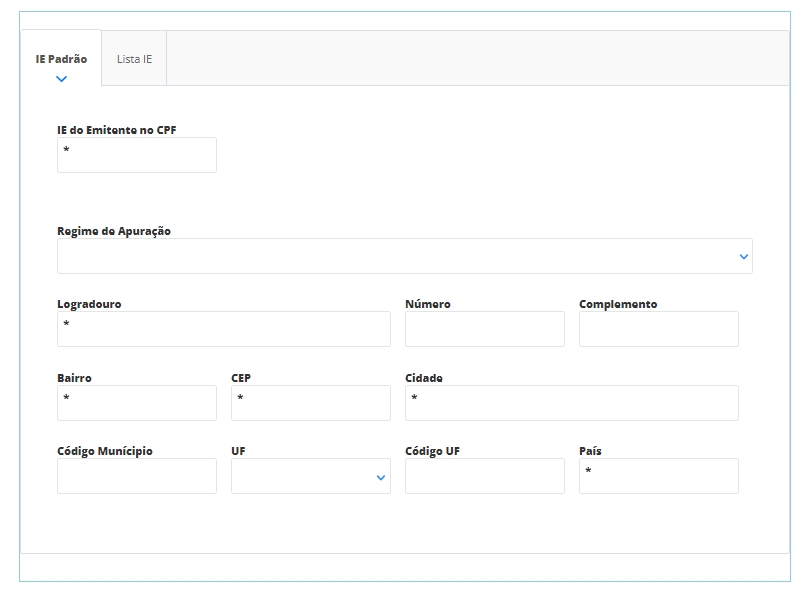
Task: Click the chevron icon below IE Padrão
Action: [x=61, y=79]
